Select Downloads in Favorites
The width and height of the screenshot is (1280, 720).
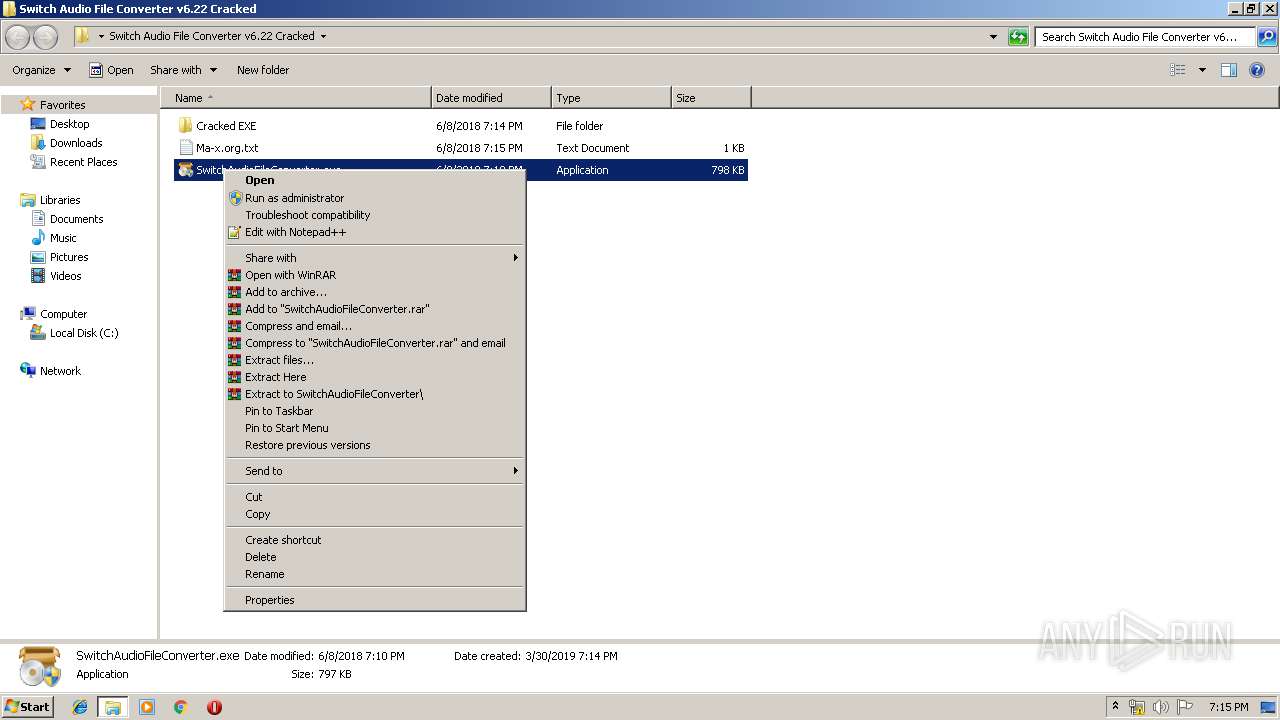76,143
